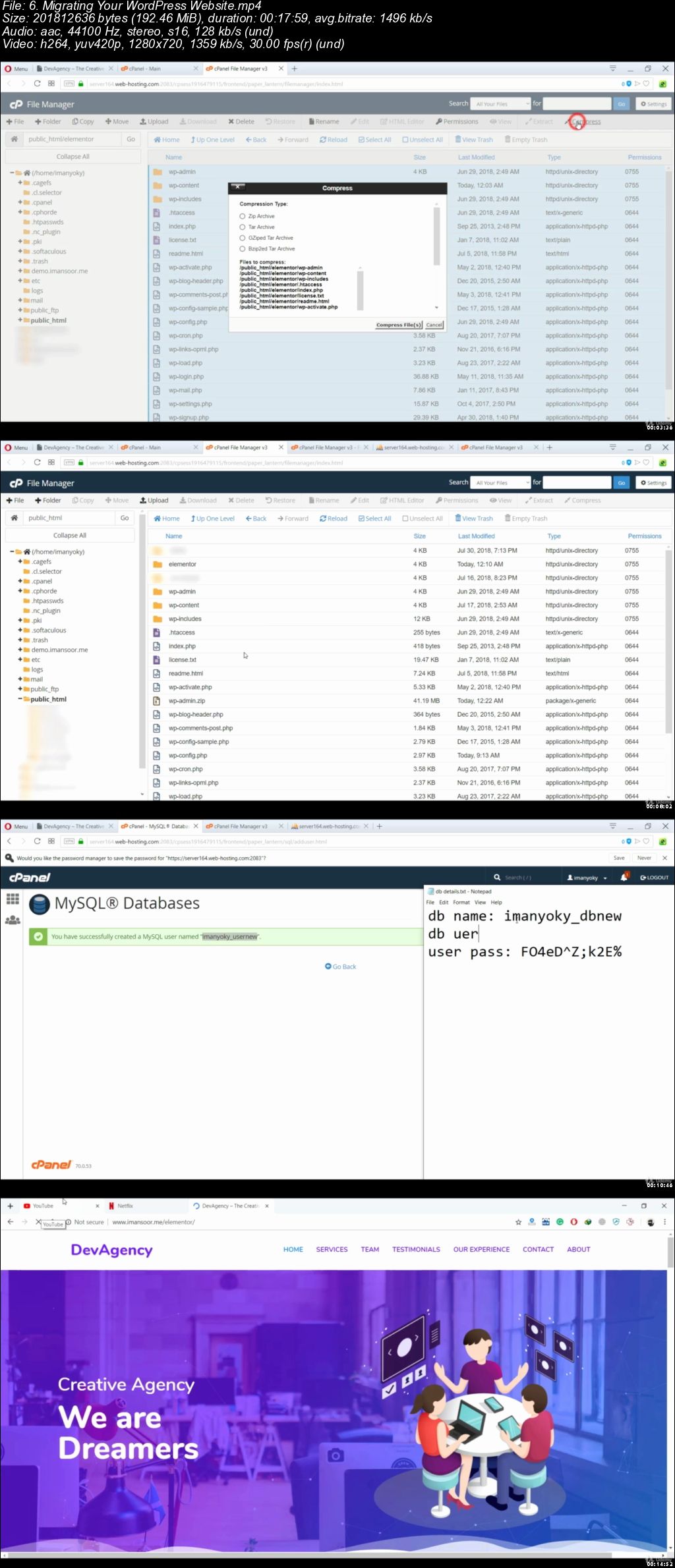The height and width of the screenshot is (1568, 675).
Task: Select the wp-settings.php file row
Action: tap(406, 404)
